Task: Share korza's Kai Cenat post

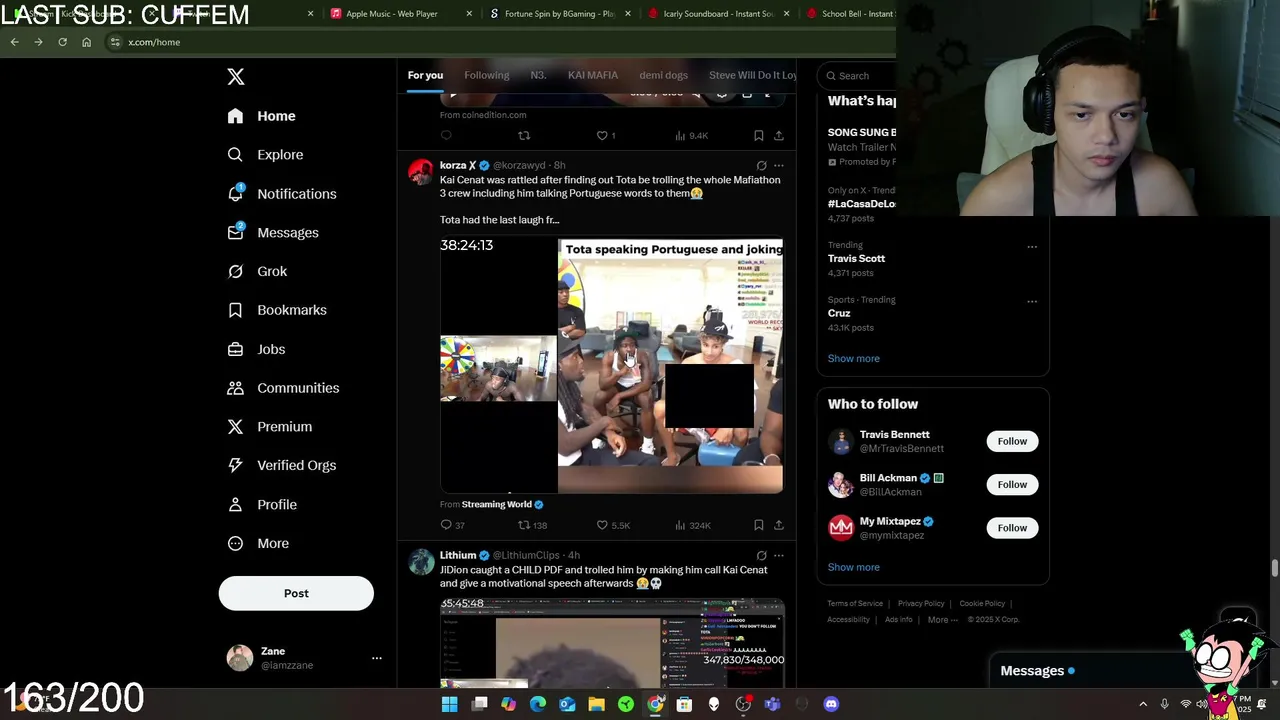Action: [779, 525]
